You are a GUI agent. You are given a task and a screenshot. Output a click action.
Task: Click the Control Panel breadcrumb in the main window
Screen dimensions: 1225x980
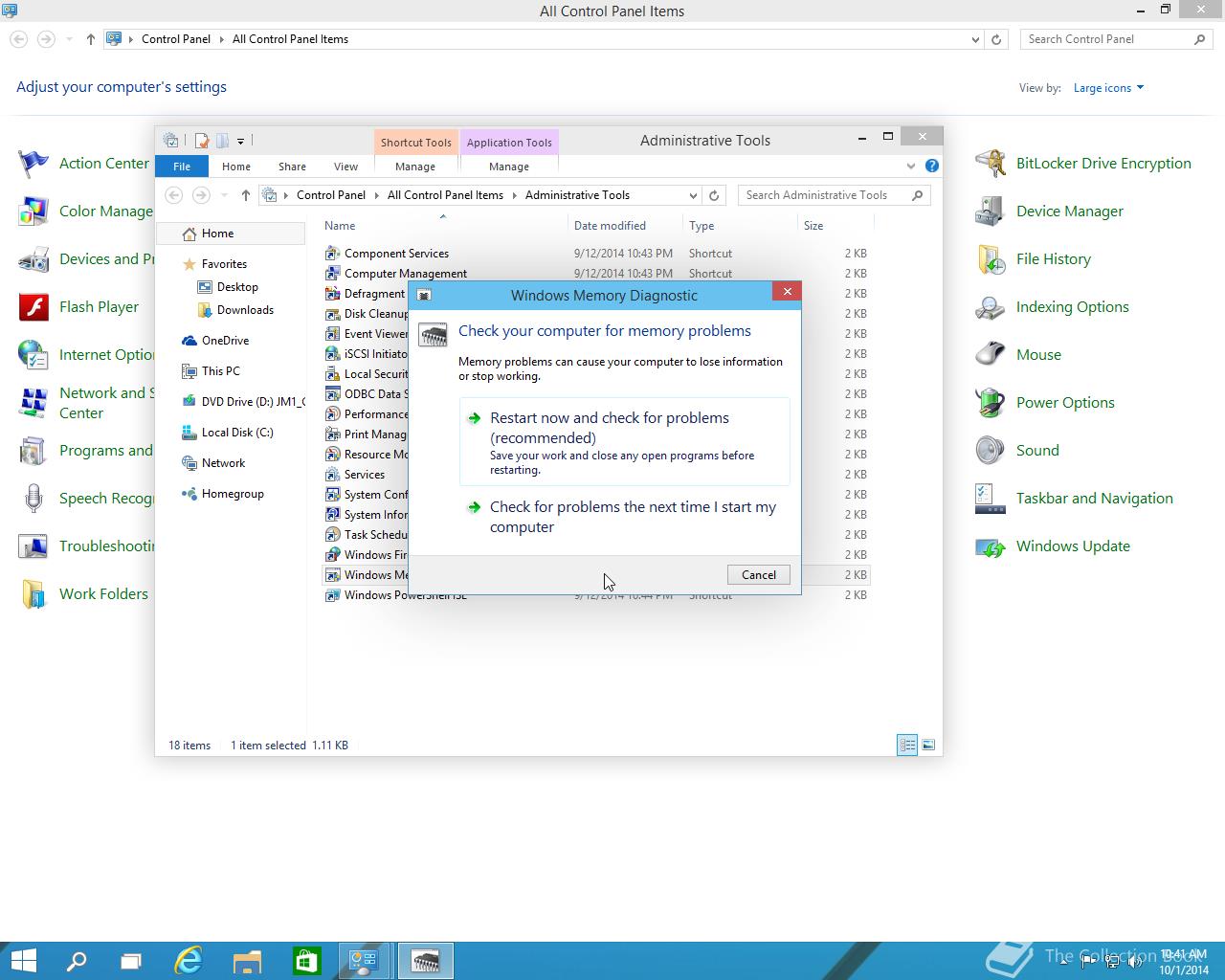tap(176, 39)
